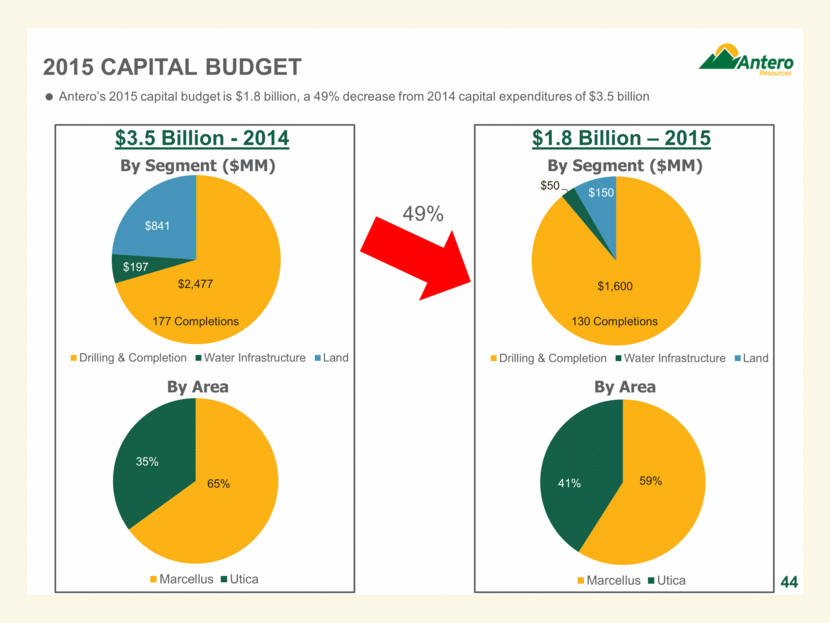The width and height of the screenshot is (830, 623).
Task: Click Land legend swatch under 2014 segment chart
Action: [x=316, y=358]
